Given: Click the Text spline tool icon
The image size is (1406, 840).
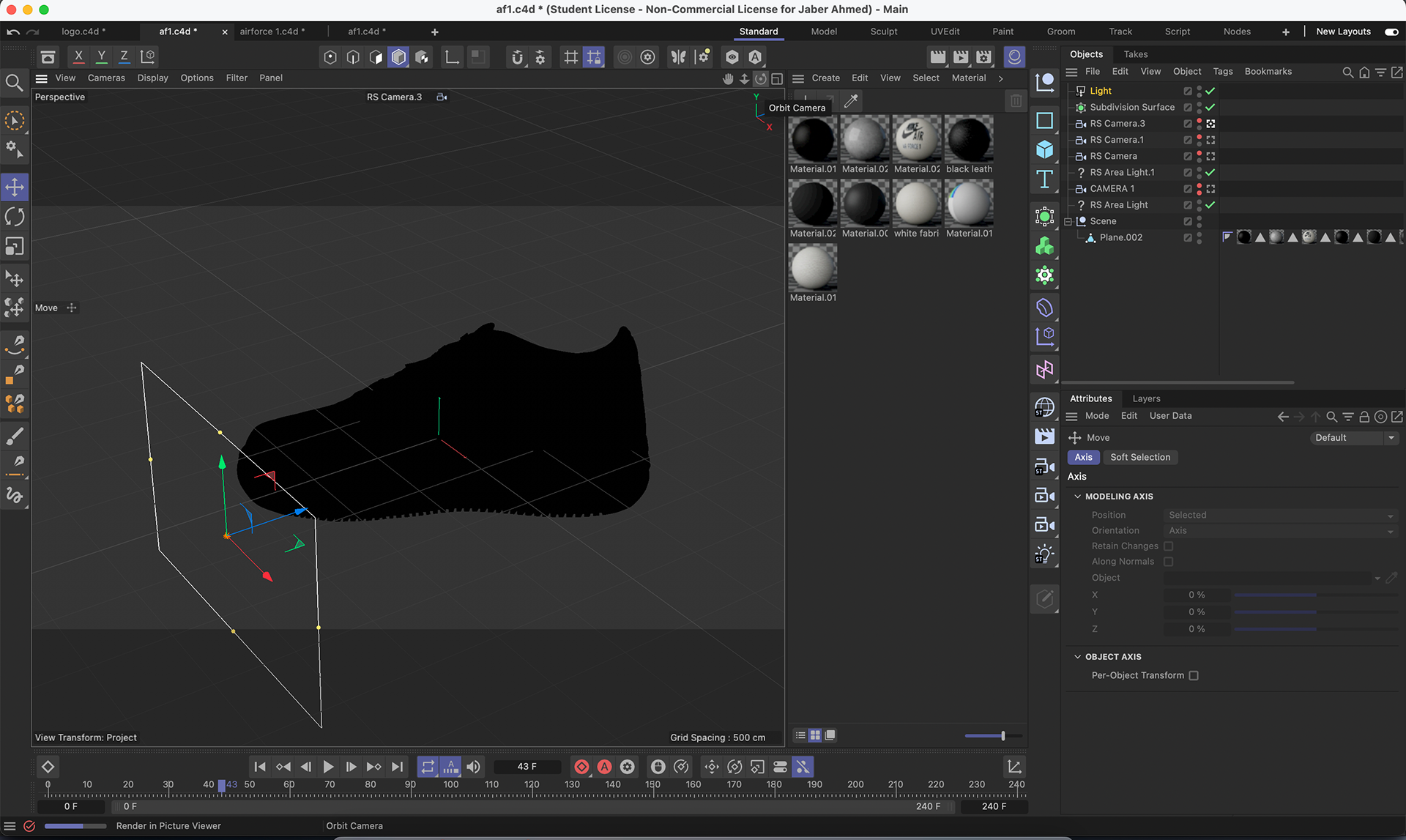Looking at the screenshot, I should click(x=1045, y=179).
